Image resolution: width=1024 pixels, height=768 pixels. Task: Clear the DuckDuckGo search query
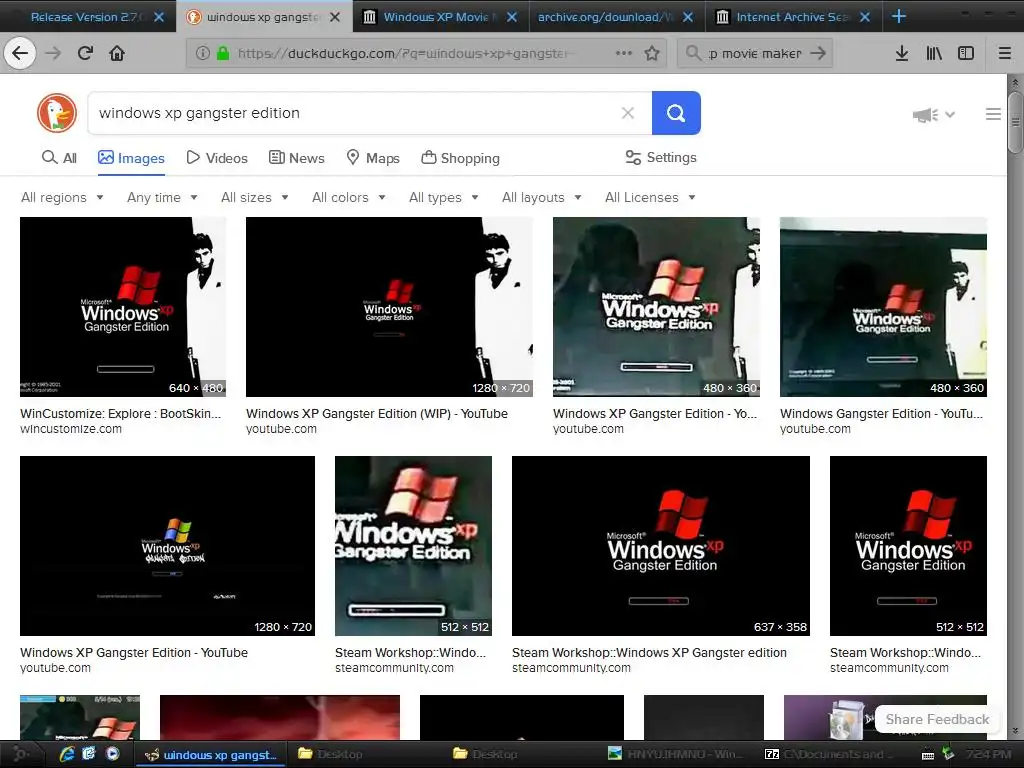[628, 113]
